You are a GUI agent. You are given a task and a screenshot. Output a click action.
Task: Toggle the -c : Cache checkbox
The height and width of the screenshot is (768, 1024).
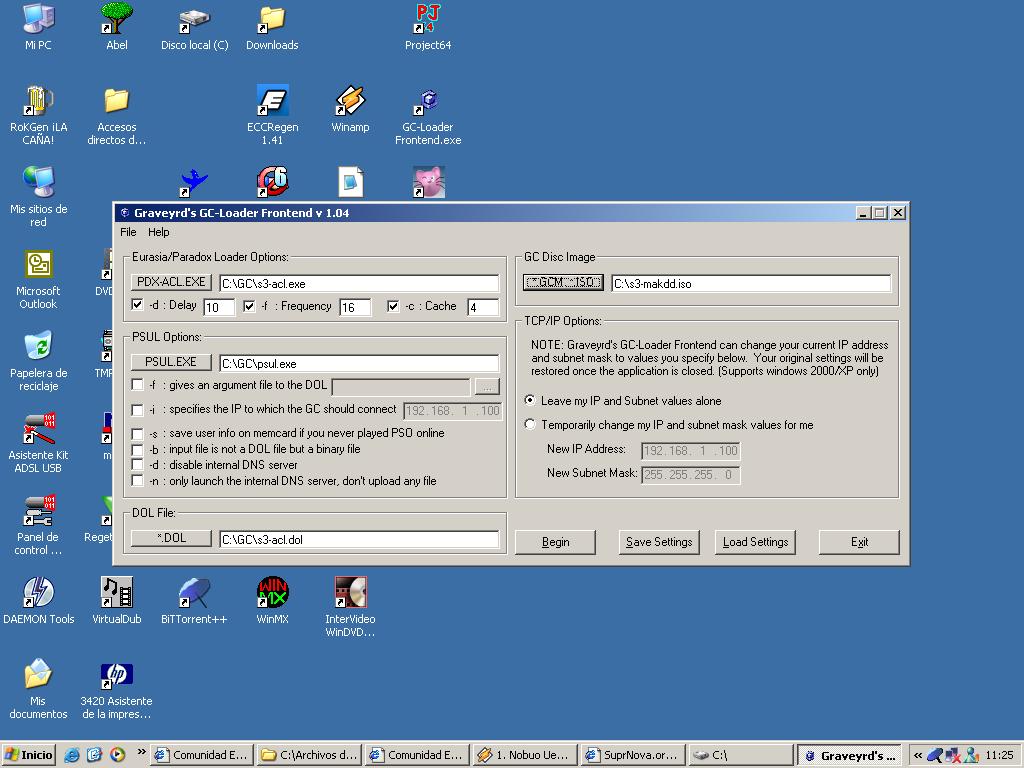[x=393, y=306]
